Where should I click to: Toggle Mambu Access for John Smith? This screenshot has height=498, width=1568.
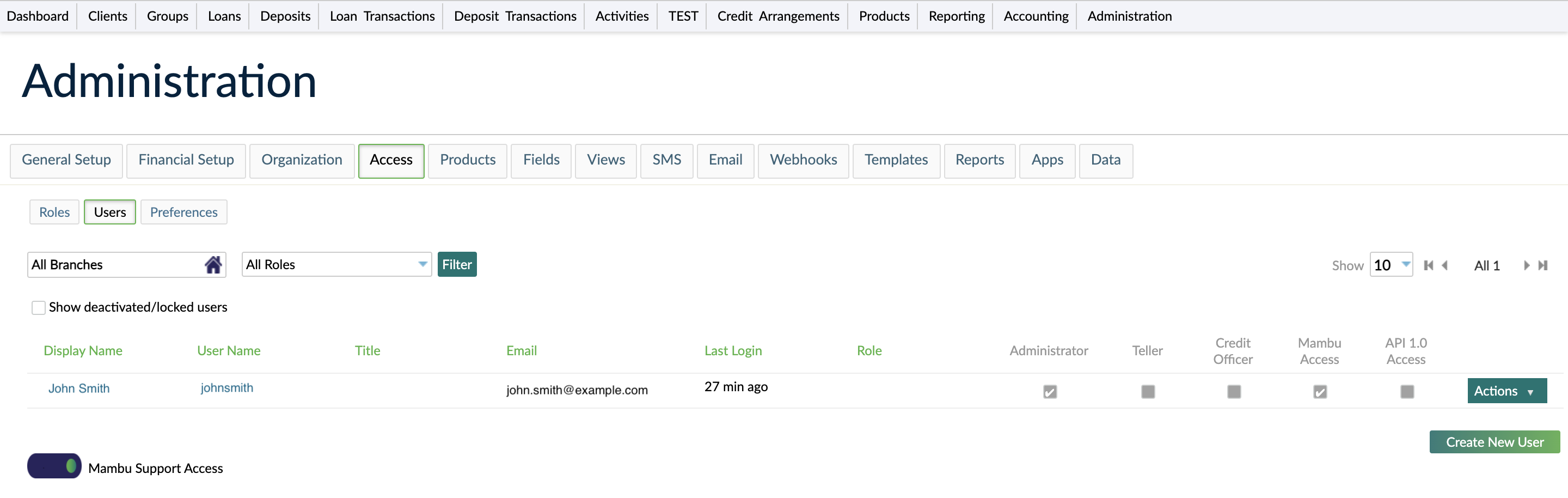(x=1320, y=392)
